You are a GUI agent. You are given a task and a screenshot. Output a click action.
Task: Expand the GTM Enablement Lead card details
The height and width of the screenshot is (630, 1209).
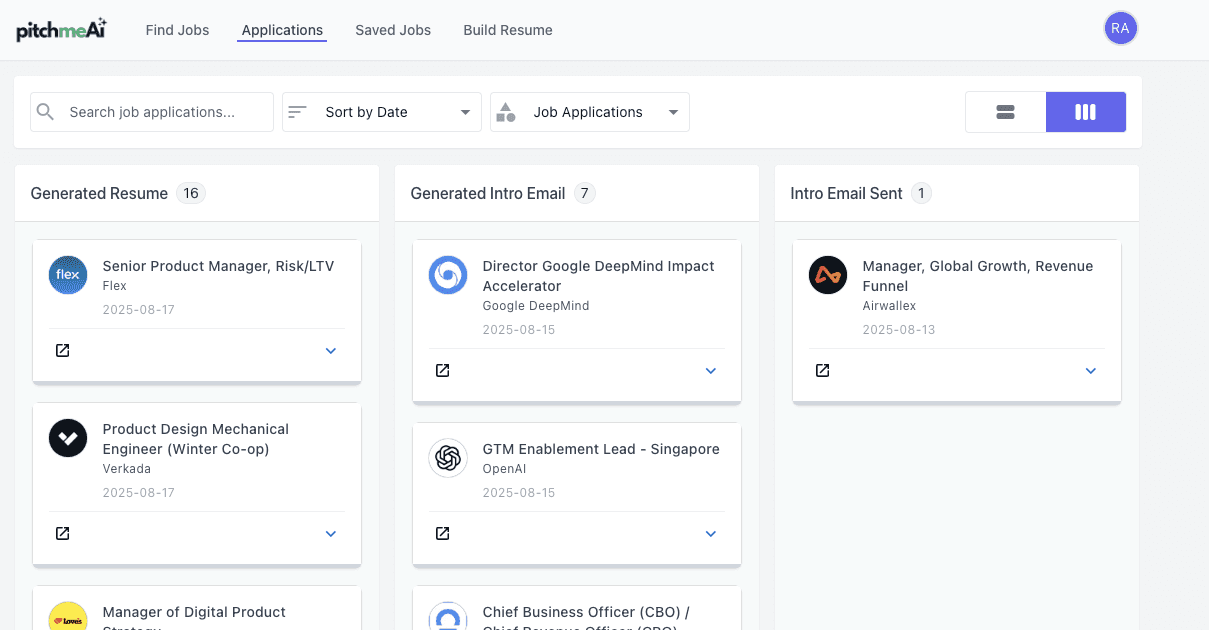point(710,533)
